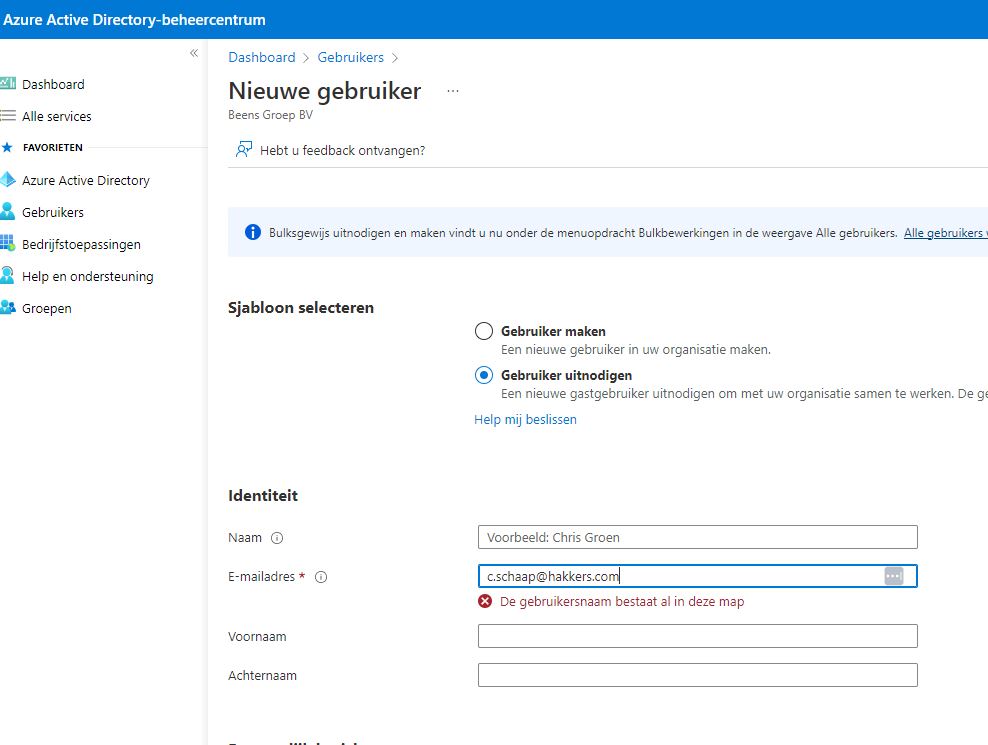Click the info icon next to E-mailadres
The image size is (988, 745).
(x=321, y=577)
